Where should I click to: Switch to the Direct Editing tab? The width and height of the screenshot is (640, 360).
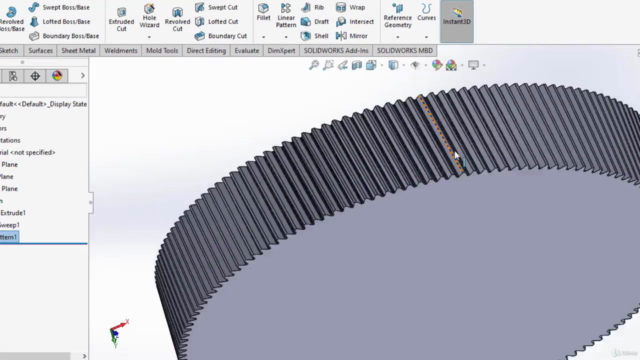click(x=206, y=51)
